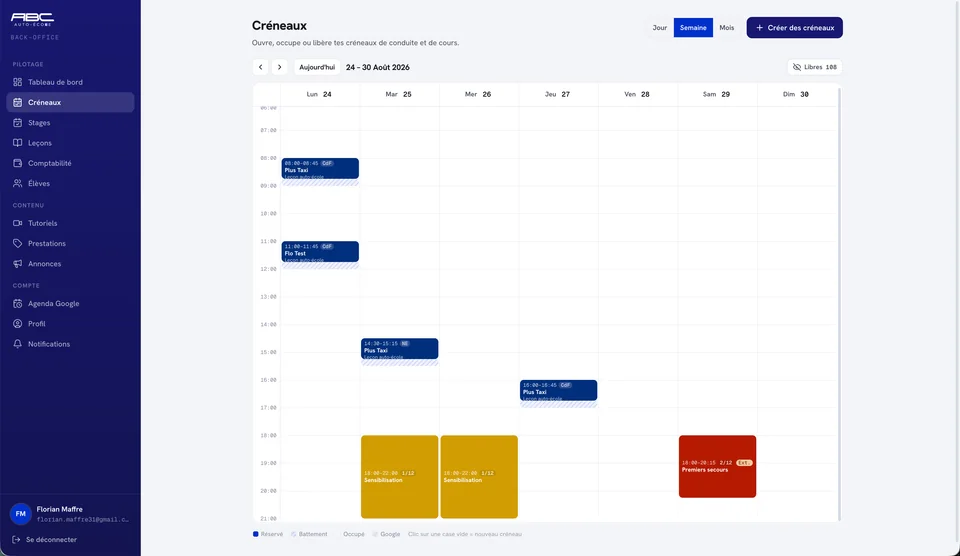Switch to Mois view
Viewport: 960px width, 556px height.
tap(727, 28)
